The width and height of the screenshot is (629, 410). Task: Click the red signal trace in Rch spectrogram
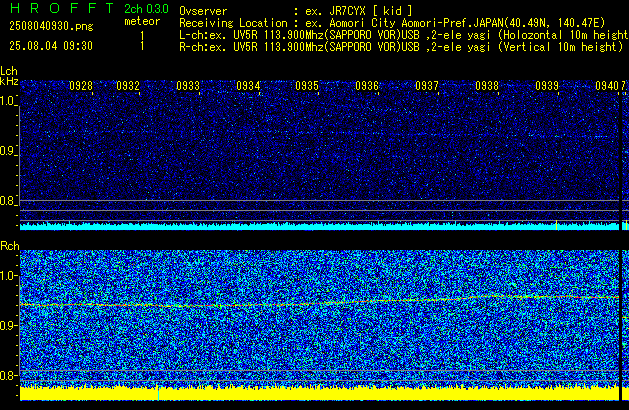click(319, 302)
